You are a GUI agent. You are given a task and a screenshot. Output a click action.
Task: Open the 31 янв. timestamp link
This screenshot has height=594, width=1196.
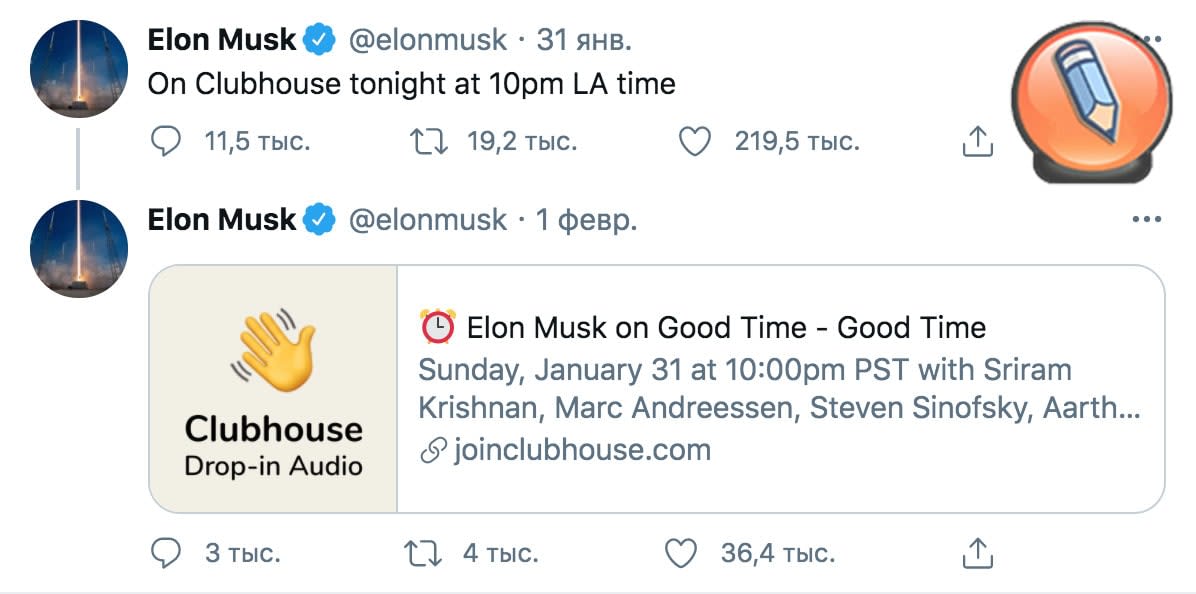pyautogui.click(x=585, y=40)
